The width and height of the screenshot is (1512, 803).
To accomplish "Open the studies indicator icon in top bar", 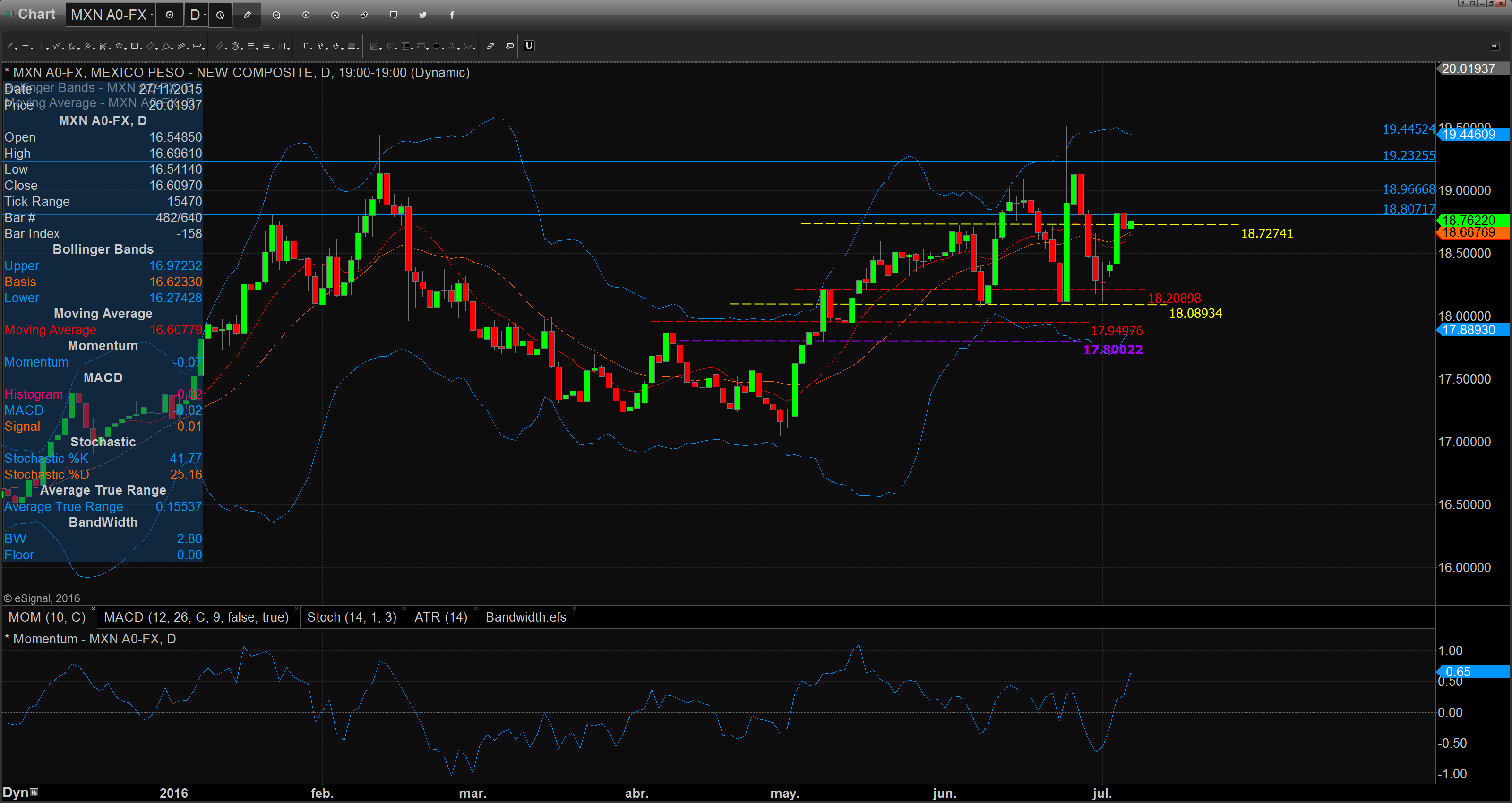I will pyautogui.click(x=276, y=15).
